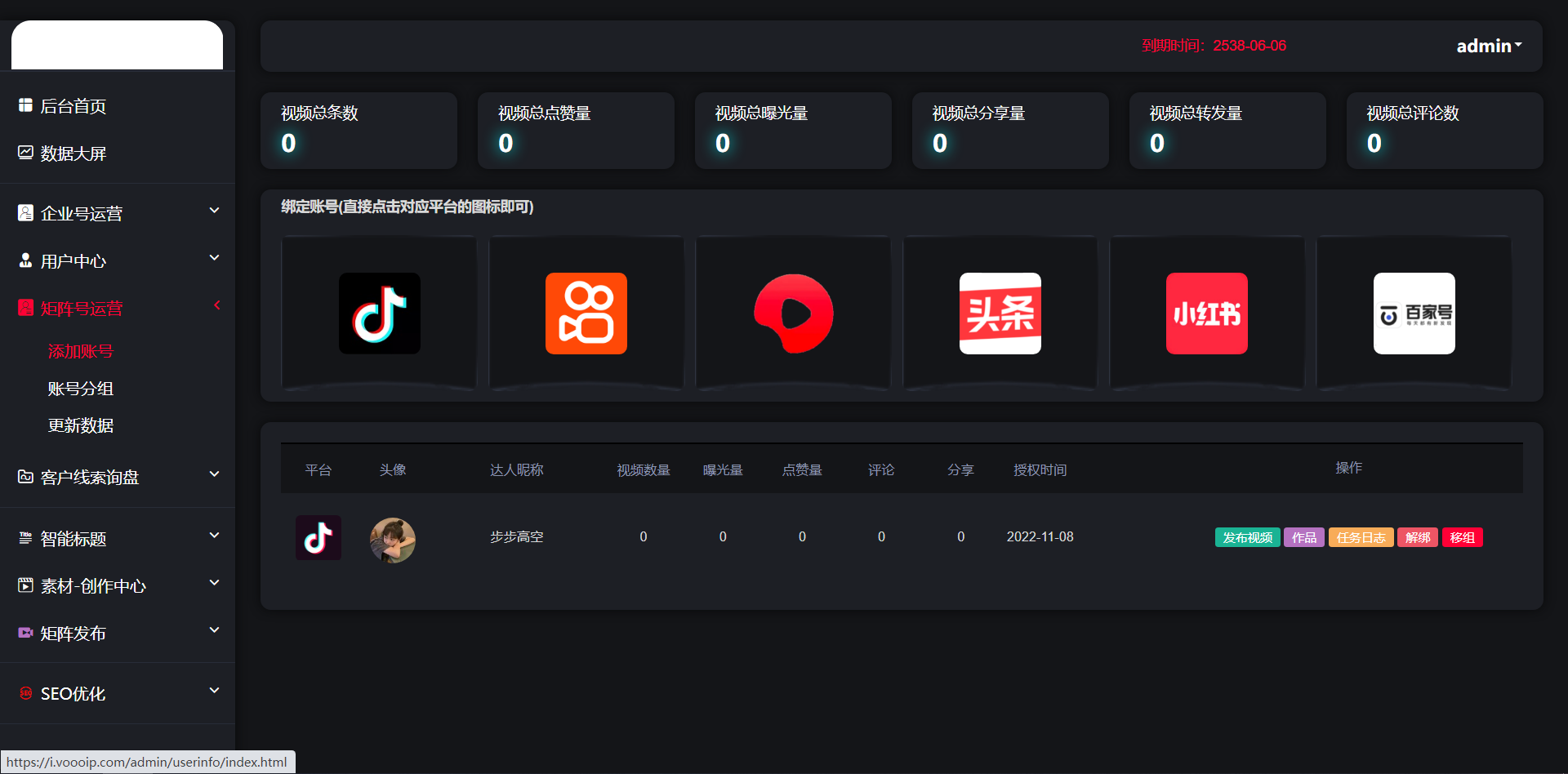The image size is (1568, 774).
Task: Click the 视频总评论数 stat card
Action: pyautogui.click(x=1445, y=131)
